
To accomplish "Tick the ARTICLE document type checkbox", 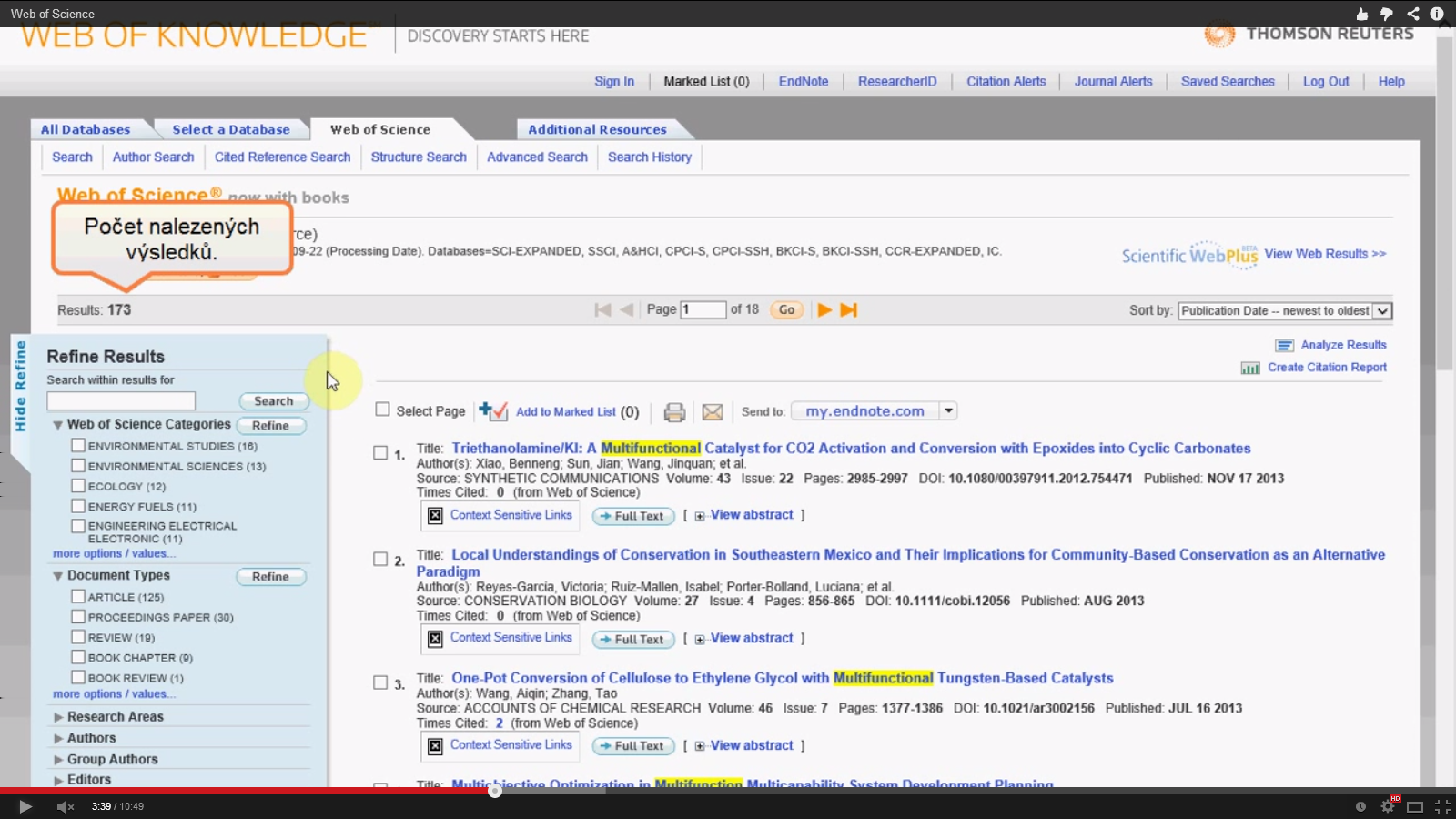I will 78,596.
